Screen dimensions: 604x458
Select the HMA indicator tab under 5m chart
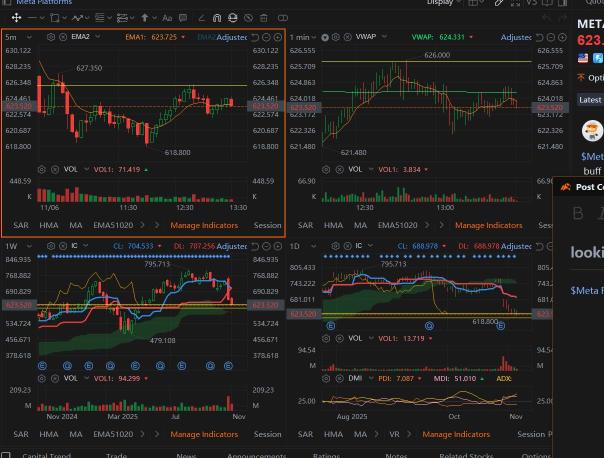click(x=48, y=225)
